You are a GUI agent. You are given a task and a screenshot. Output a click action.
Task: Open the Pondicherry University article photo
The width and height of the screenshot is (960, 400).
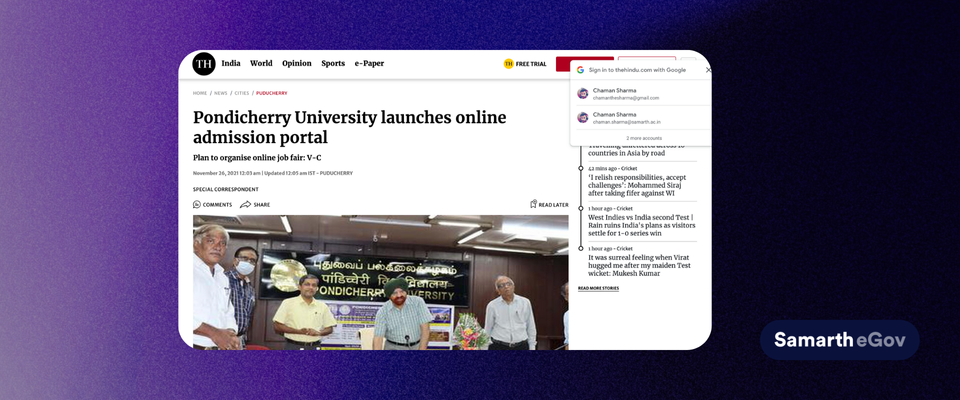coord(380,282)
